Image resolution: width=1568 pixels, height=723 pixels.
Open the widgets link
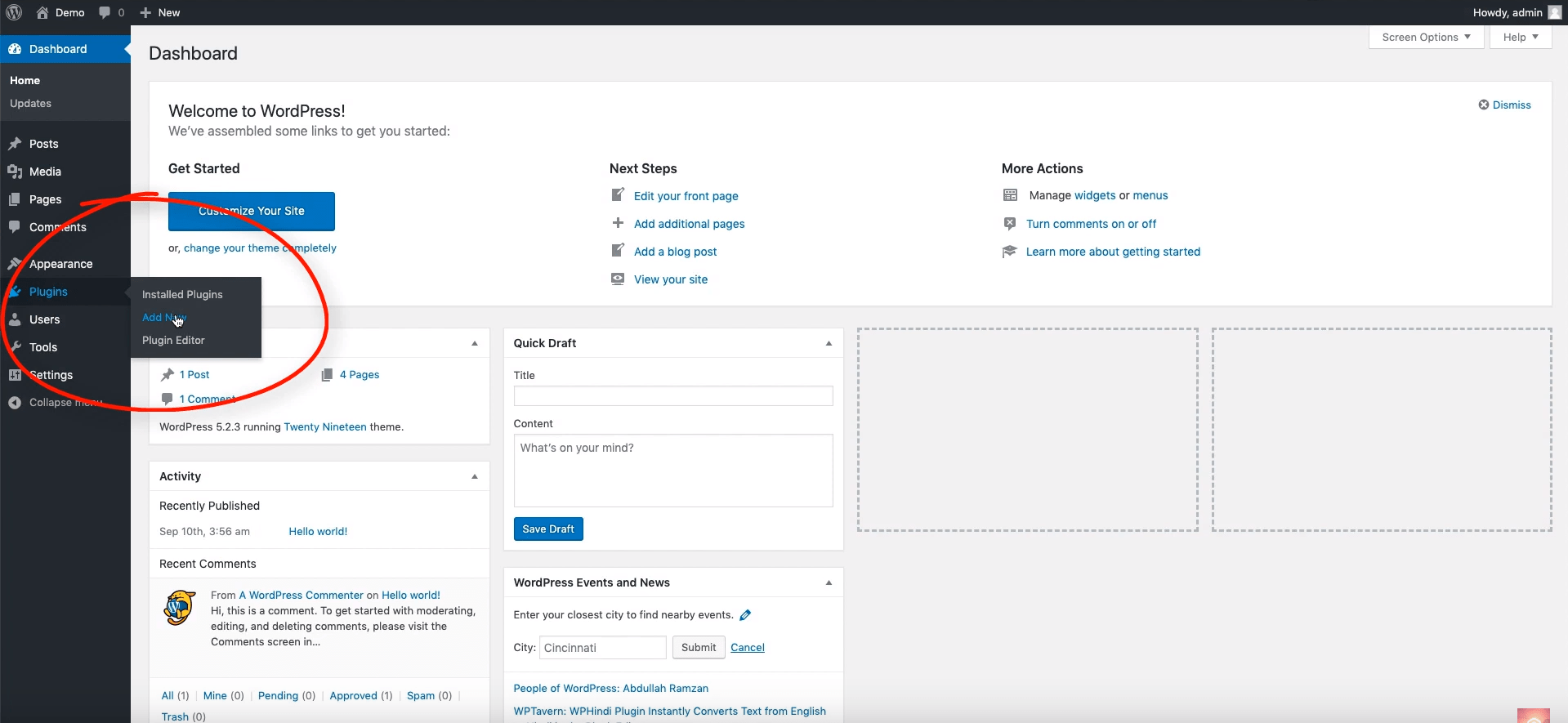point(1095,195)
